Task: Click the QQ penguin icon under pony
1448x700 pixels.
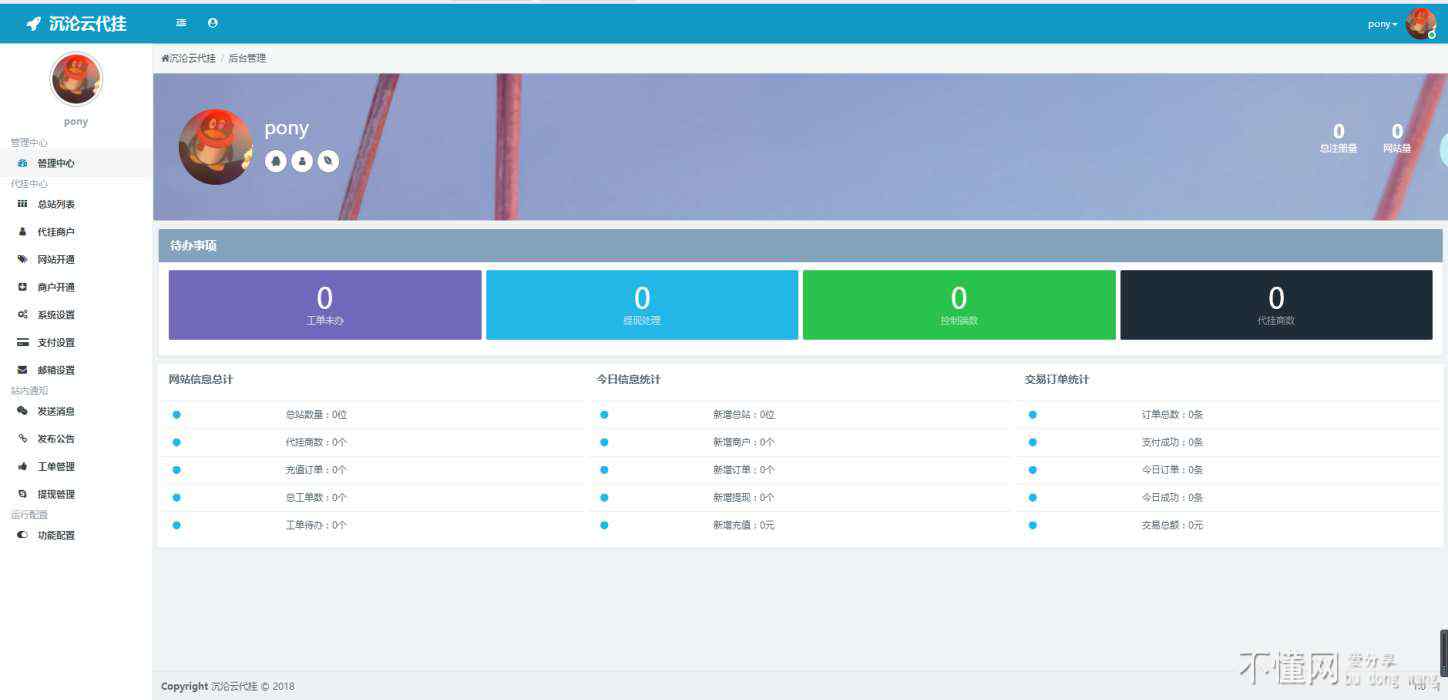Action: (x=276, y=161)
